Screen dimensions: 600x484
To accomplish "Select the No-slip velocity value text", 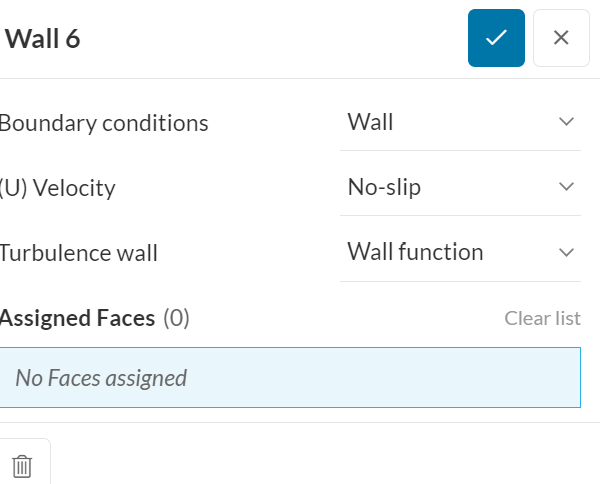I will point(384,187).
